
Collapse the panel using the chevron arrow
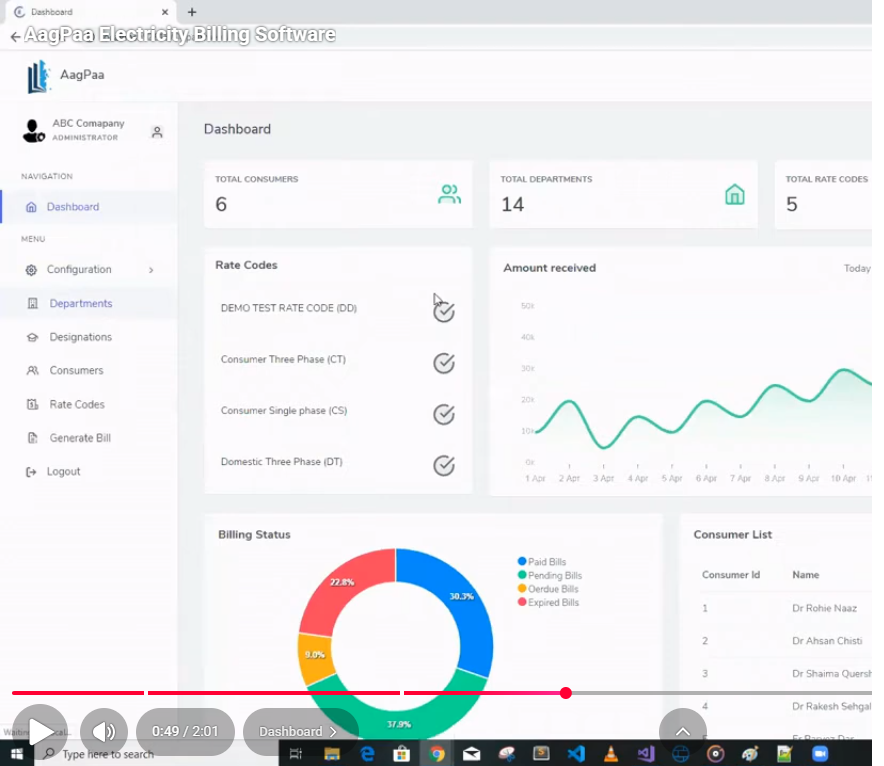coord(683,731)
